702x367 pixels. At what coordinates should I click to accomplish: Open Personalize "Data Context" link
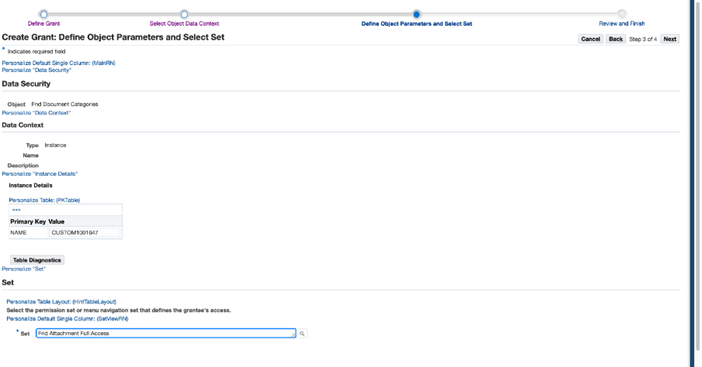point(36,113)
